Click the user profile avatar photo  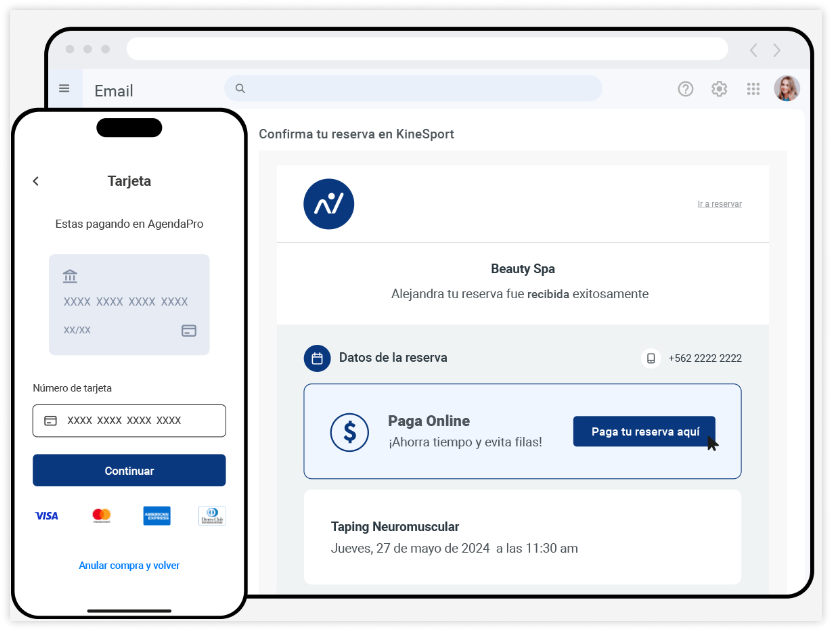coord(787,88)
